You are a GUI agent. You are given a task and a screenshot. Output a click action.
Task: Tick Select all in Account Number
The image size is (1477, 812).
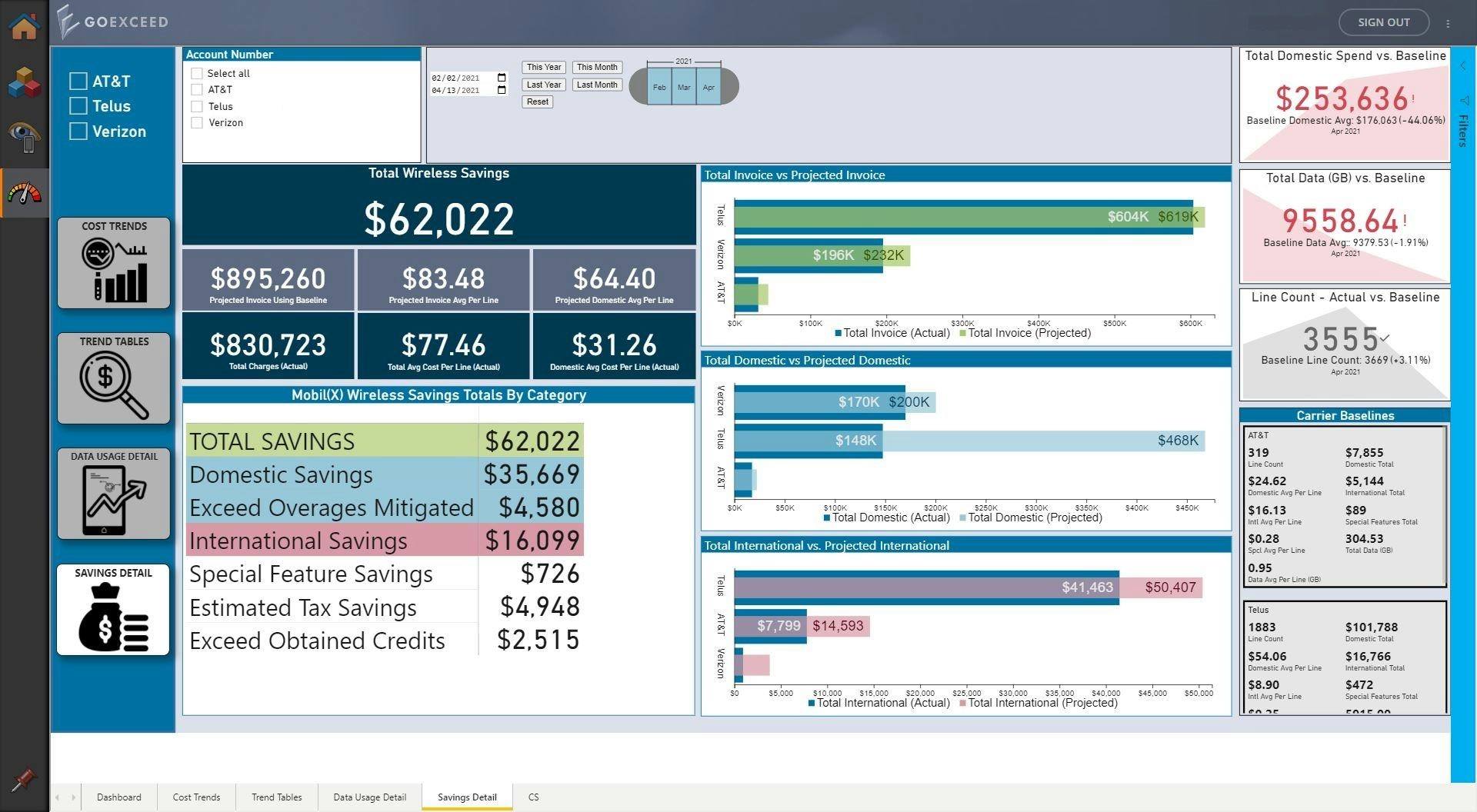point(197,73)
